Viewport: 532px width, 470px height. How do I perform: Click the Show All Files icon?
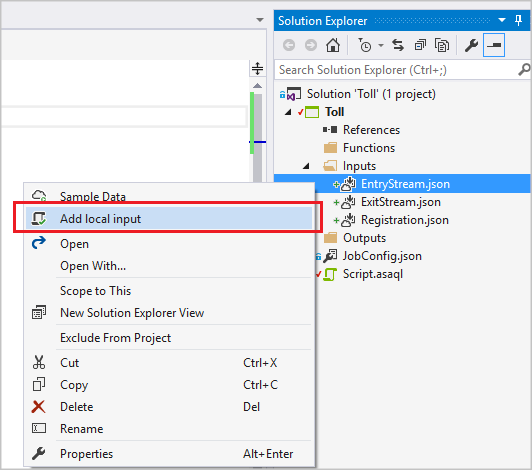(442, 45)
